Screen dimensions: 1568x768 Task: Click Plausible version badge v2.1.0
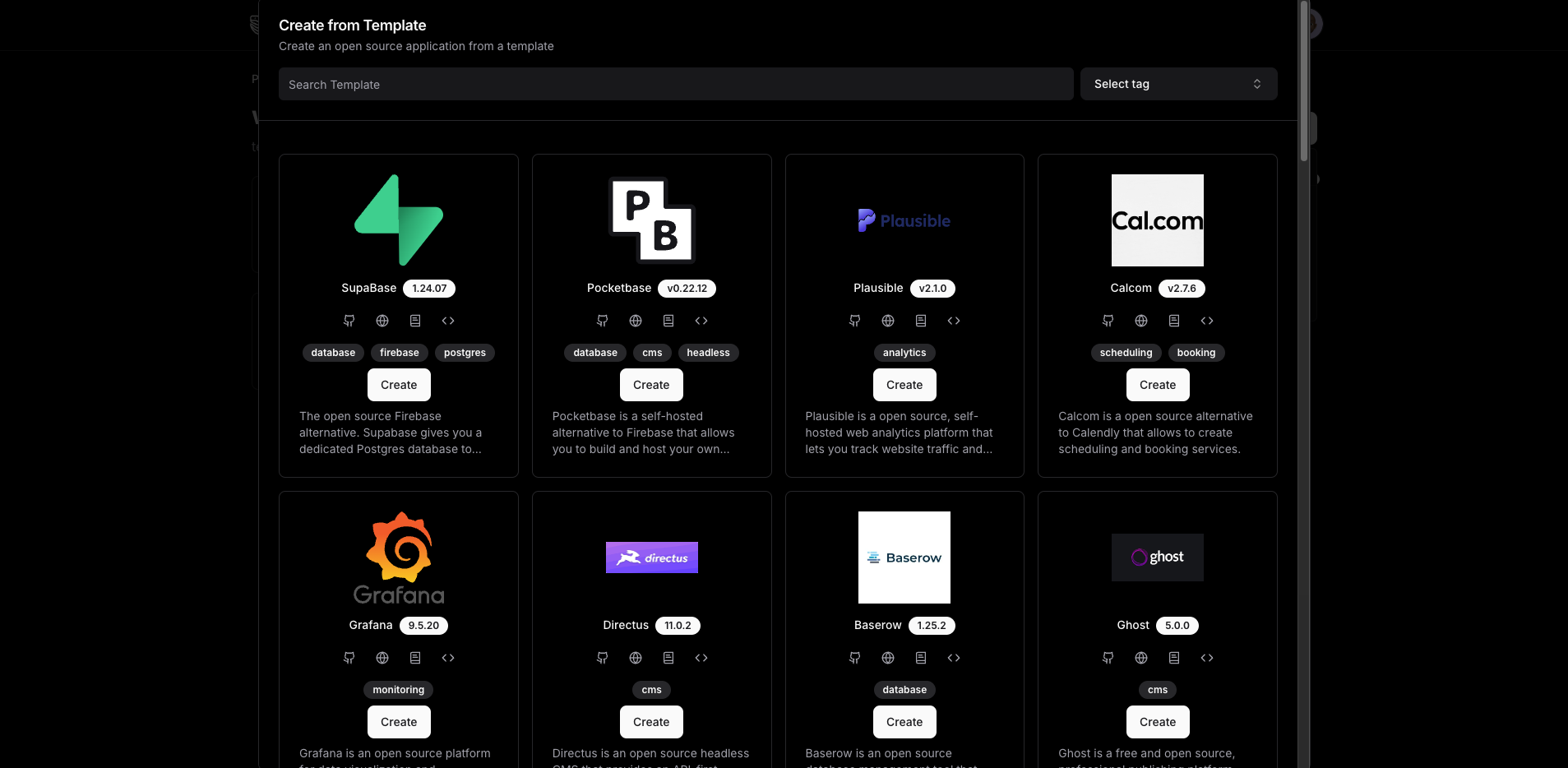coord(932,289)
